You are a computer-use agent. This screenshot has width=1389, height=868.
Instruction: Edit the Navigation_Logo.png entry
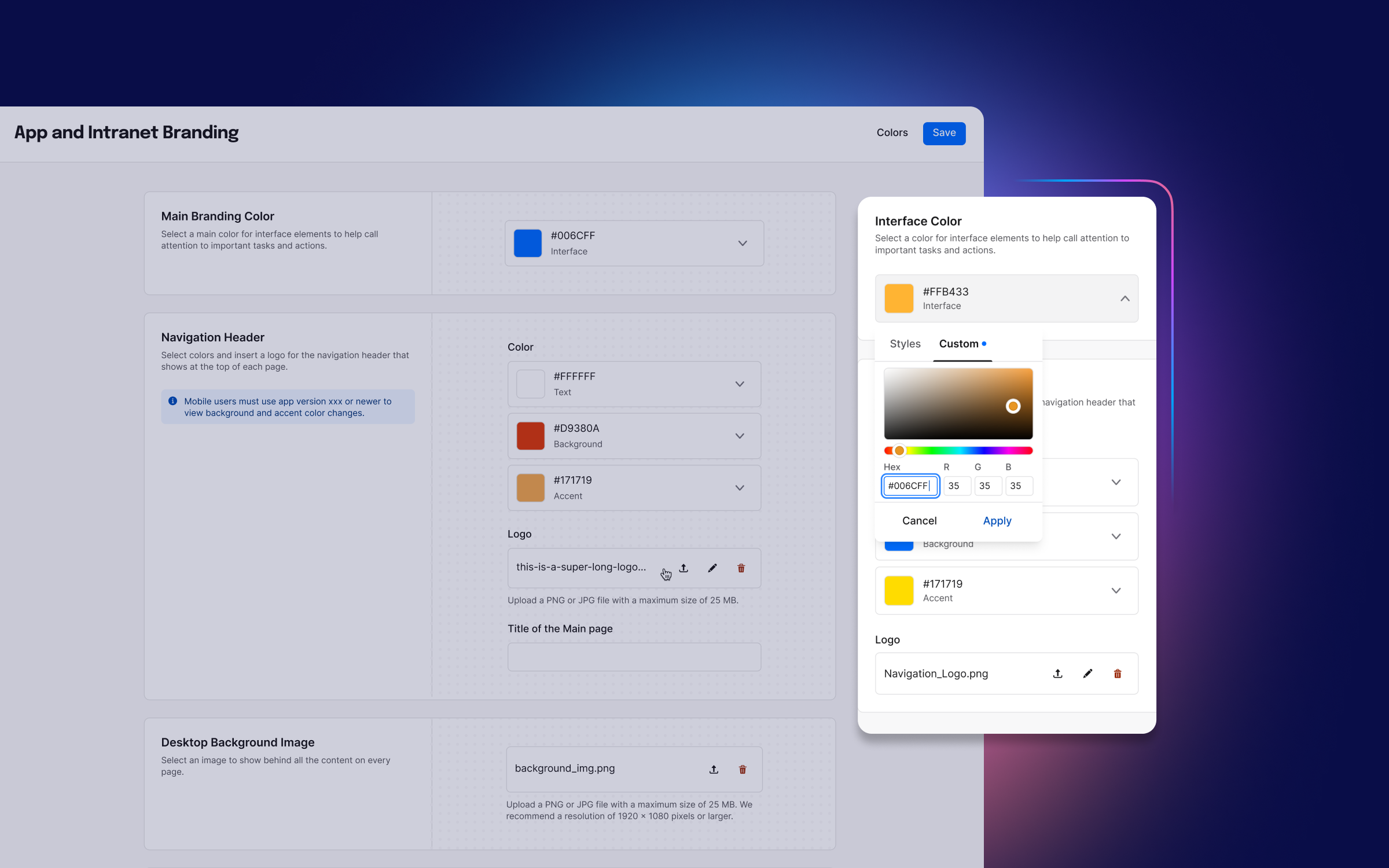[x=1087, y=673]
